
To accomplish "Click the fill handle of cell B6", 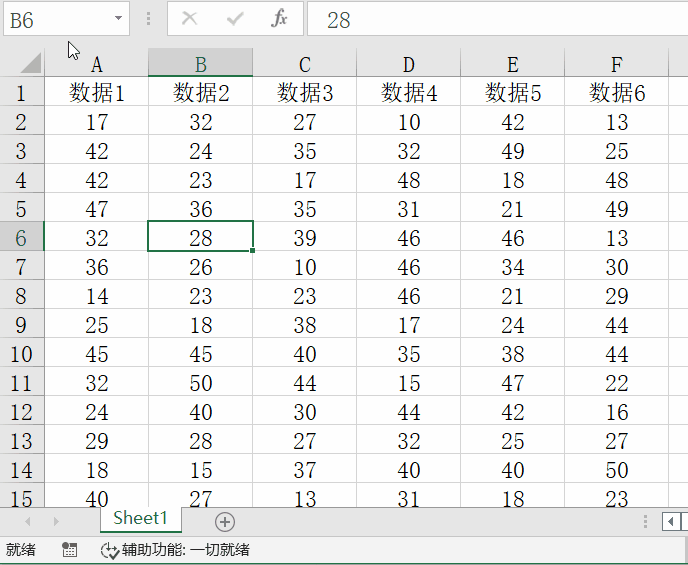I will coord(253,250).
